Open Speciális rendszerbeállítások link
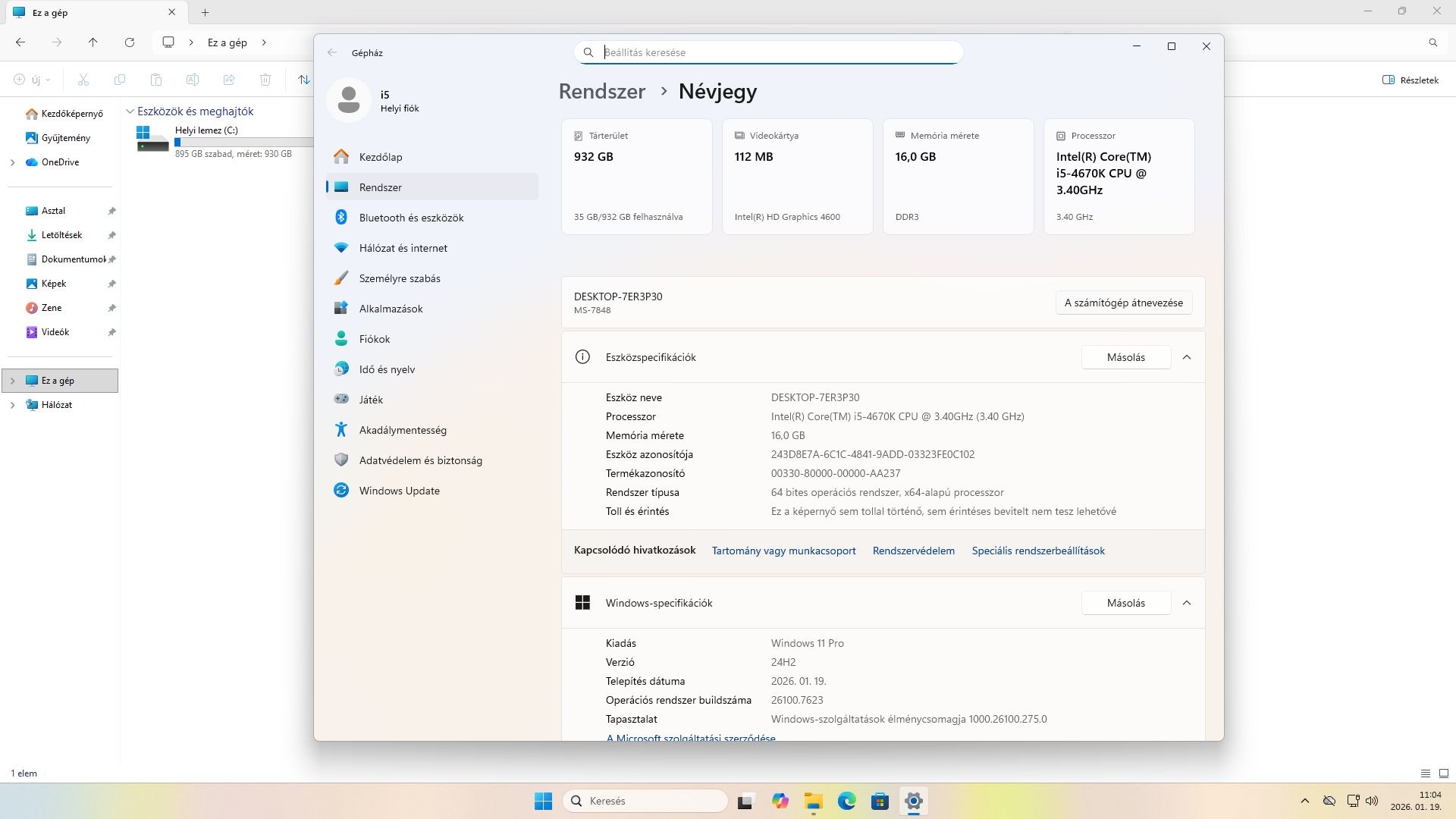Screen dimensions: 1456x819 [x=1037, y=551]
